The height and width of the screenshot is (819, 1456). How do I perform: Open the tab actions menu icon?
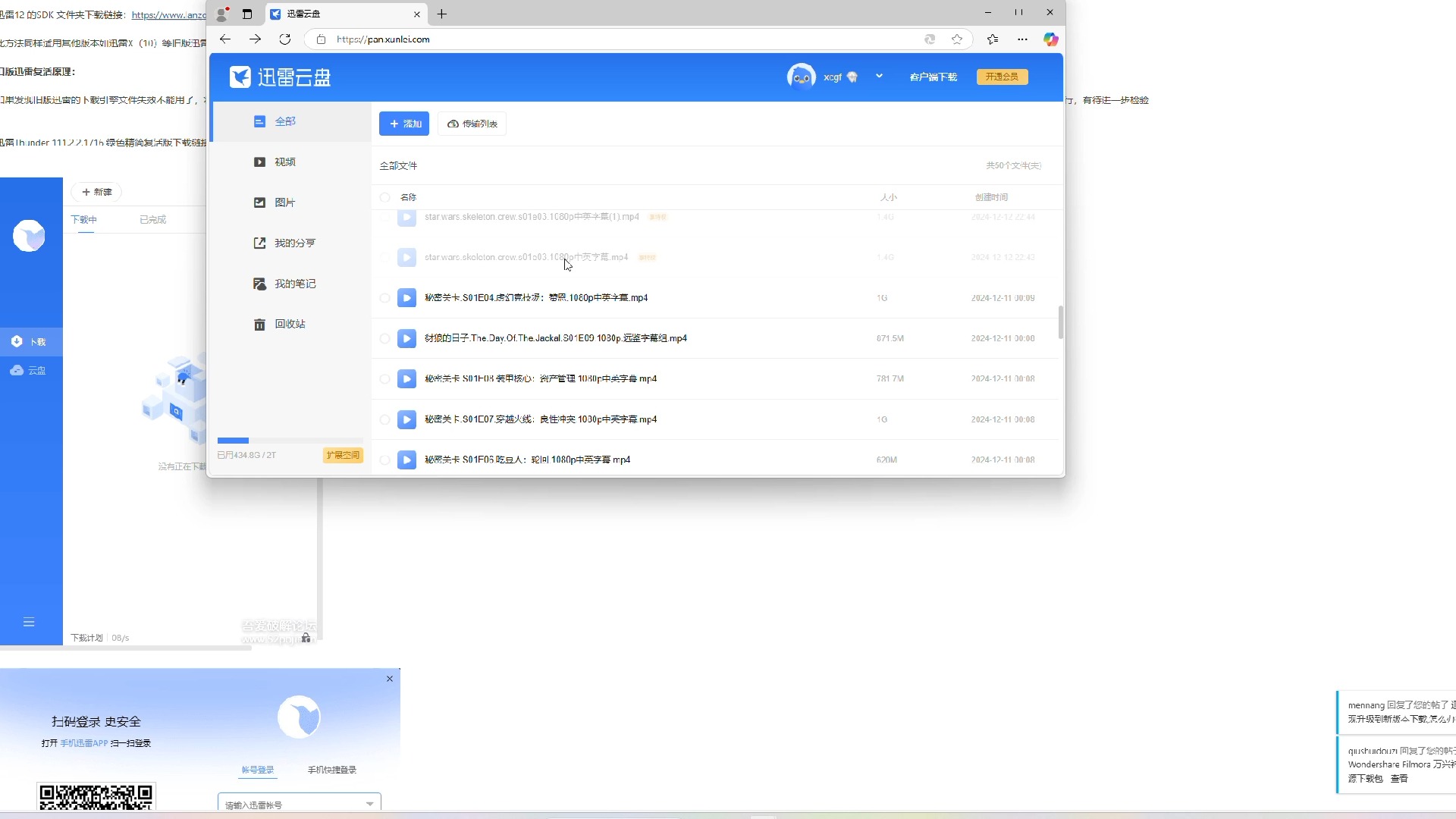tap(247, 14)
